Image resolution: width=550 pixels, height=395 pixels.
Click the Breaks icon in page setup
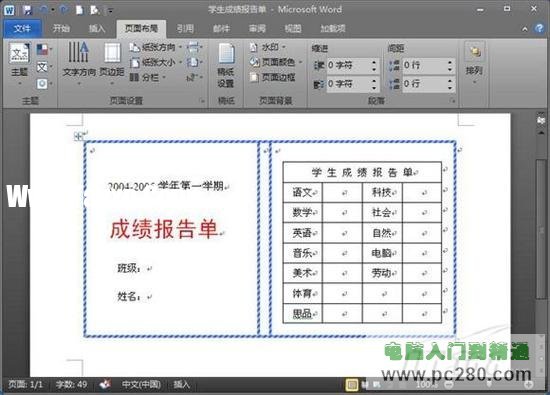tap(195, 47)
